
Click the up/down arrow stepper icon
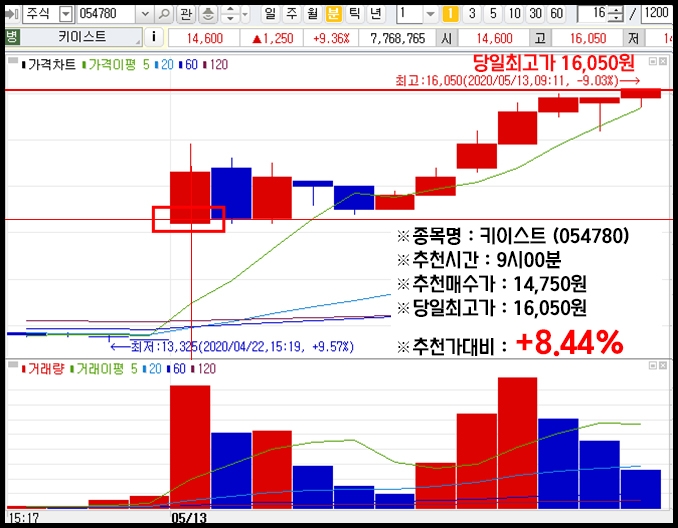point(230,14)
